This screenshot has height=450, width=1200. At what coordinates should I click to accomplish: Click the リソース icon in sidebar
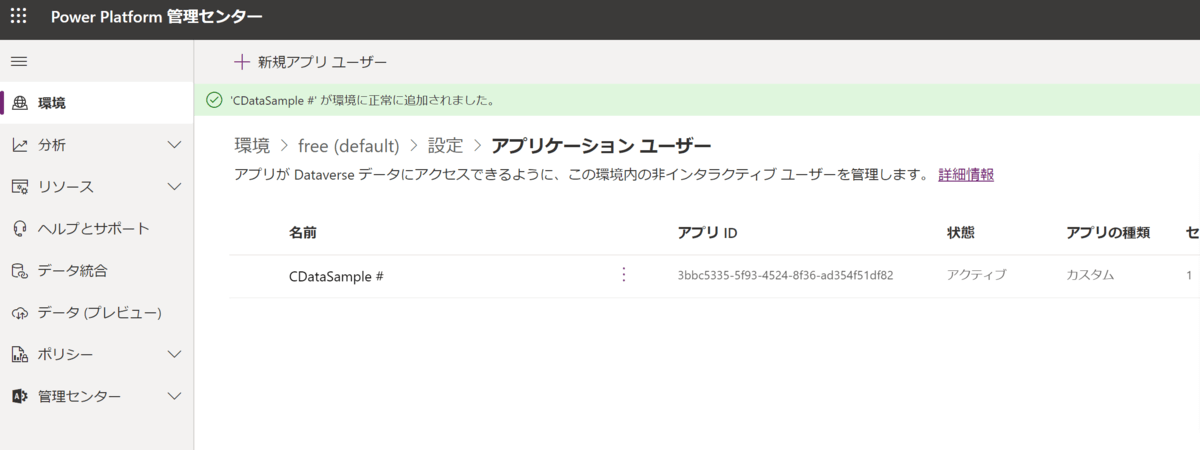click(x=19, y=187)
